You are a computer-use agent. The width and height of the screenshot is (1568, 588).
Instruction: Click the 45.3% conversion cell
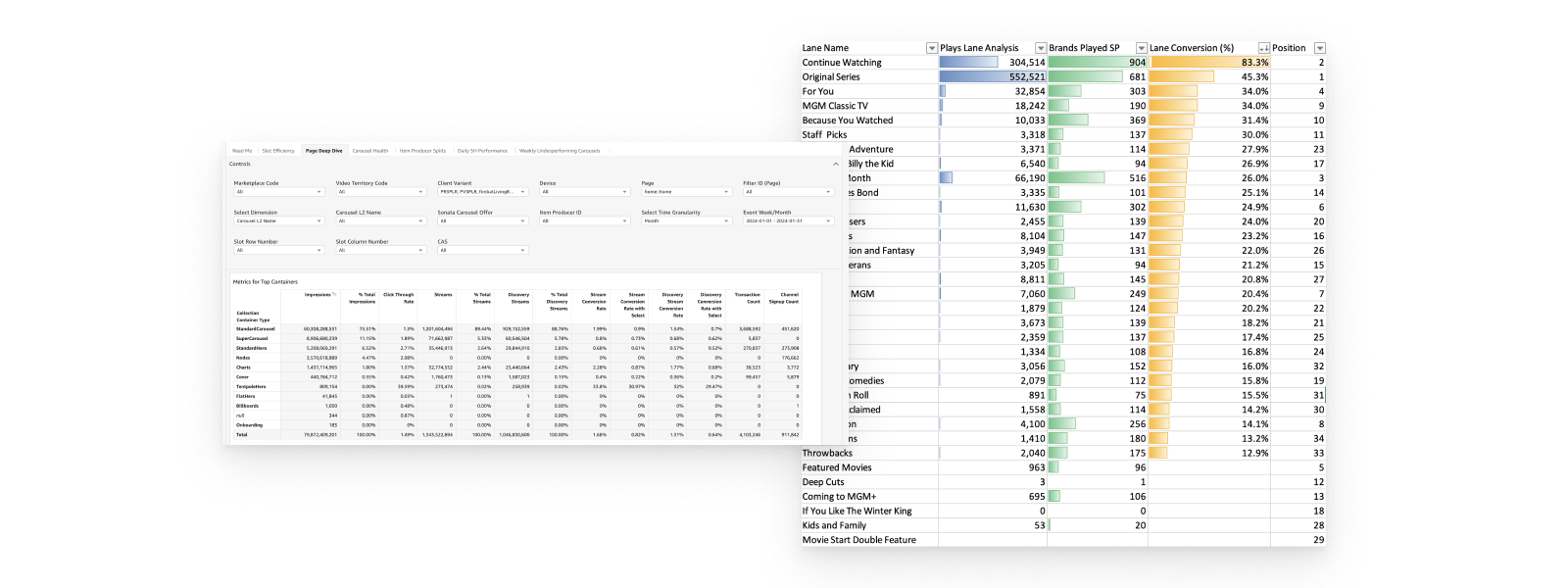click(x=1210, y=77)
